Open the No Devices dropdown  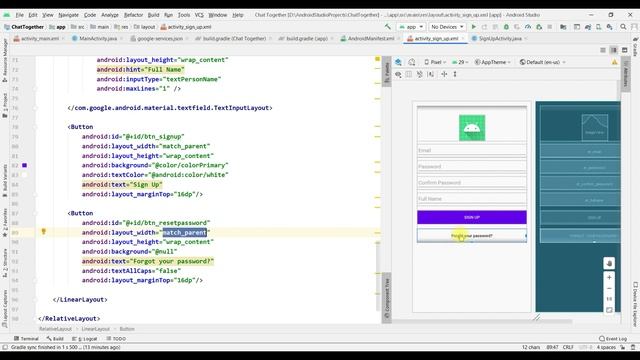click(447, 27)
